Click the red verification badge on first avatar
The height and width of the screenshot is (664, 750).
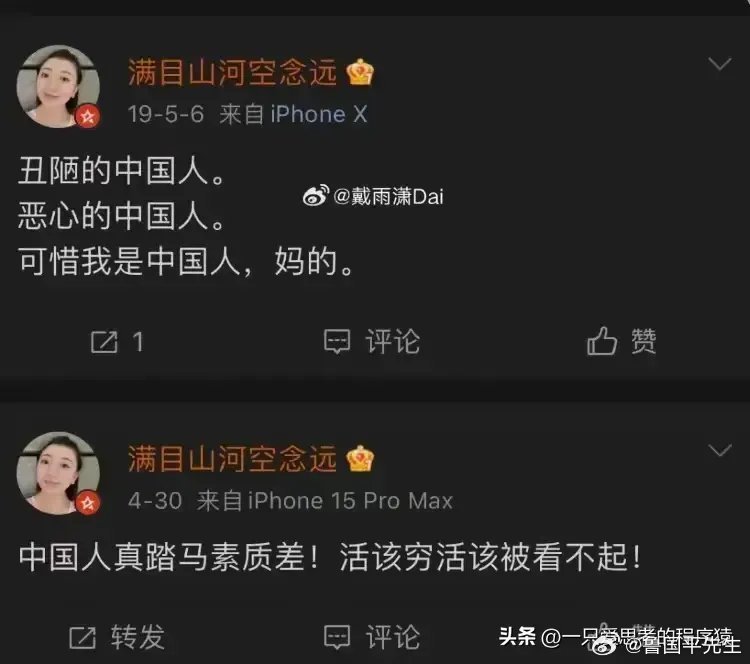coord(88,116)
